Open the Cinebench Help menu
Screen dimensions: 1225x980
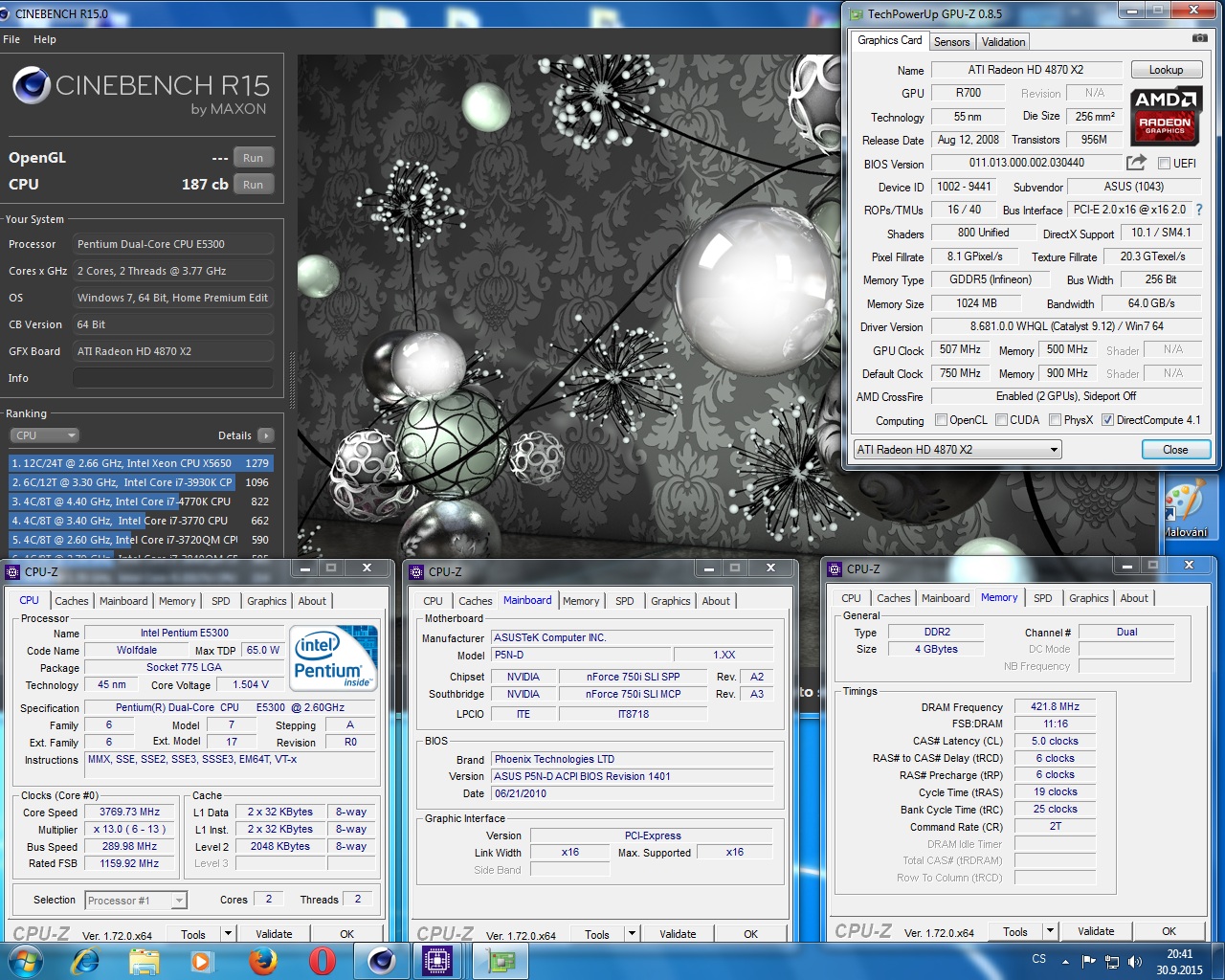[x=45, y=39]
